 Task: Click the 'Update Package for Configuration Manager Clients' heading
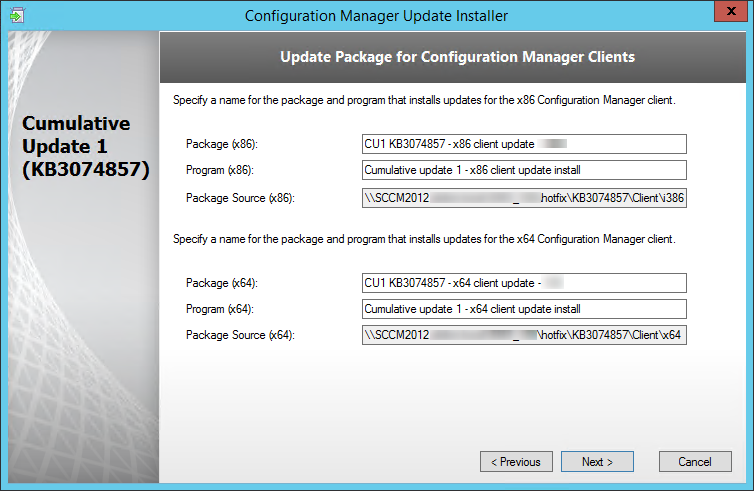point(457,57)
